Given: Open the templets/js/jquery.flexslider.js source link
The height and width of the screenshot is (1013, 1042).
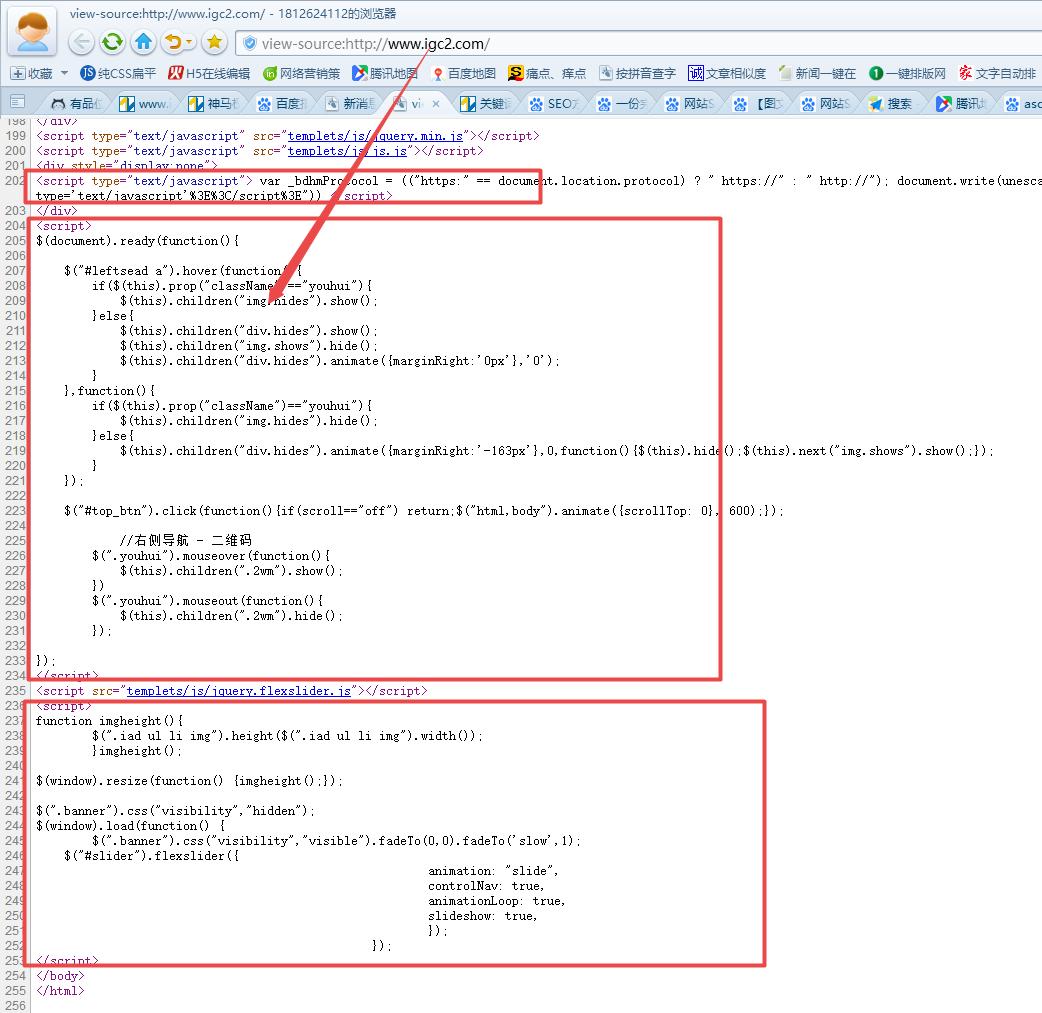Looking at the screenshot, I should [238, 691].
